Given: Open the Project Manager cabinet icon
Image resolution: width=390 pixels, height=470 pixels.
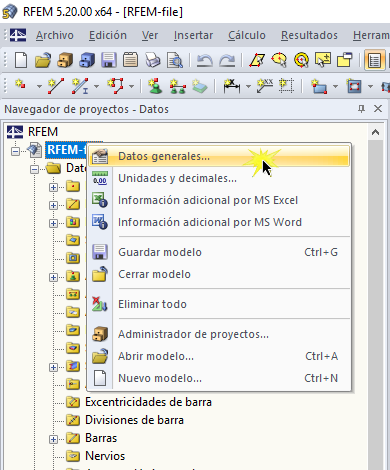Looking at the screenshot, I should click(65, 60).
